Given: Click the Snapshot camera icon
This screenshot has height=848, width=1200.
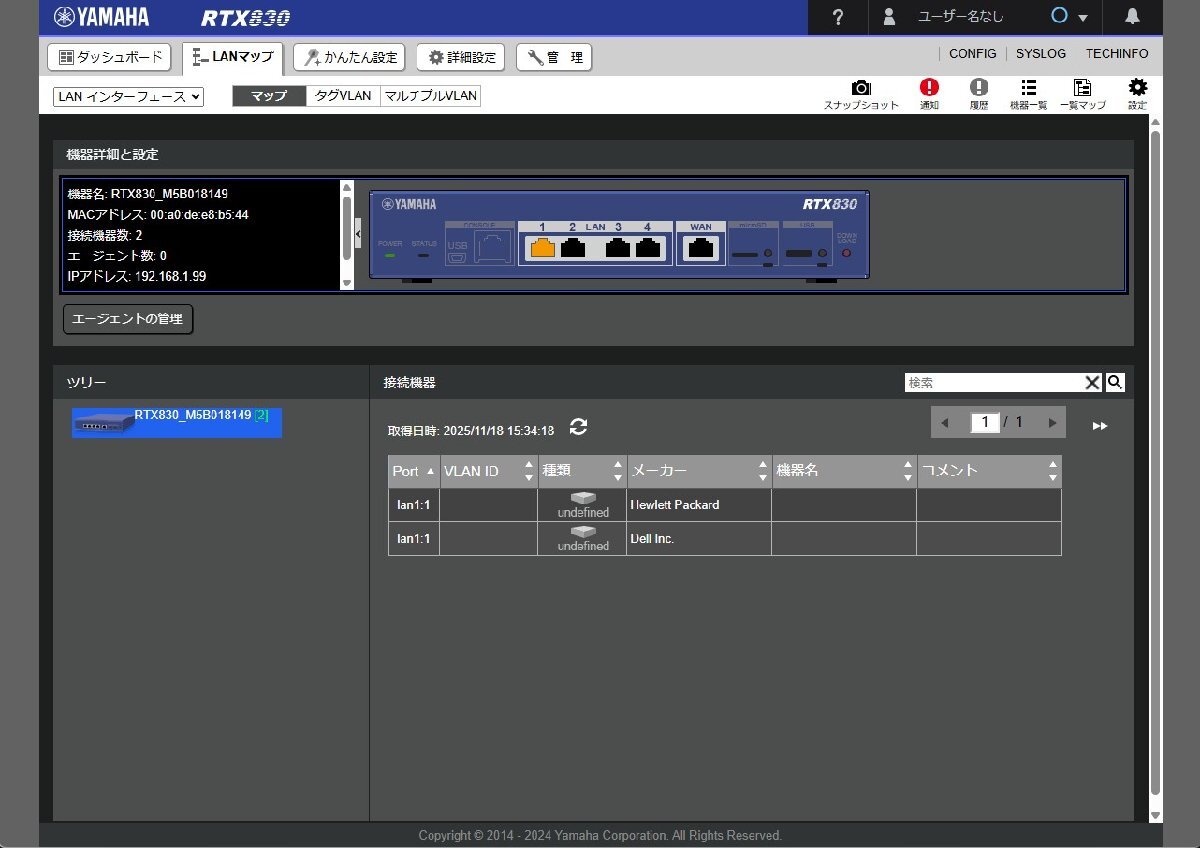Looking at the screenshot, I should pos(861,89).
